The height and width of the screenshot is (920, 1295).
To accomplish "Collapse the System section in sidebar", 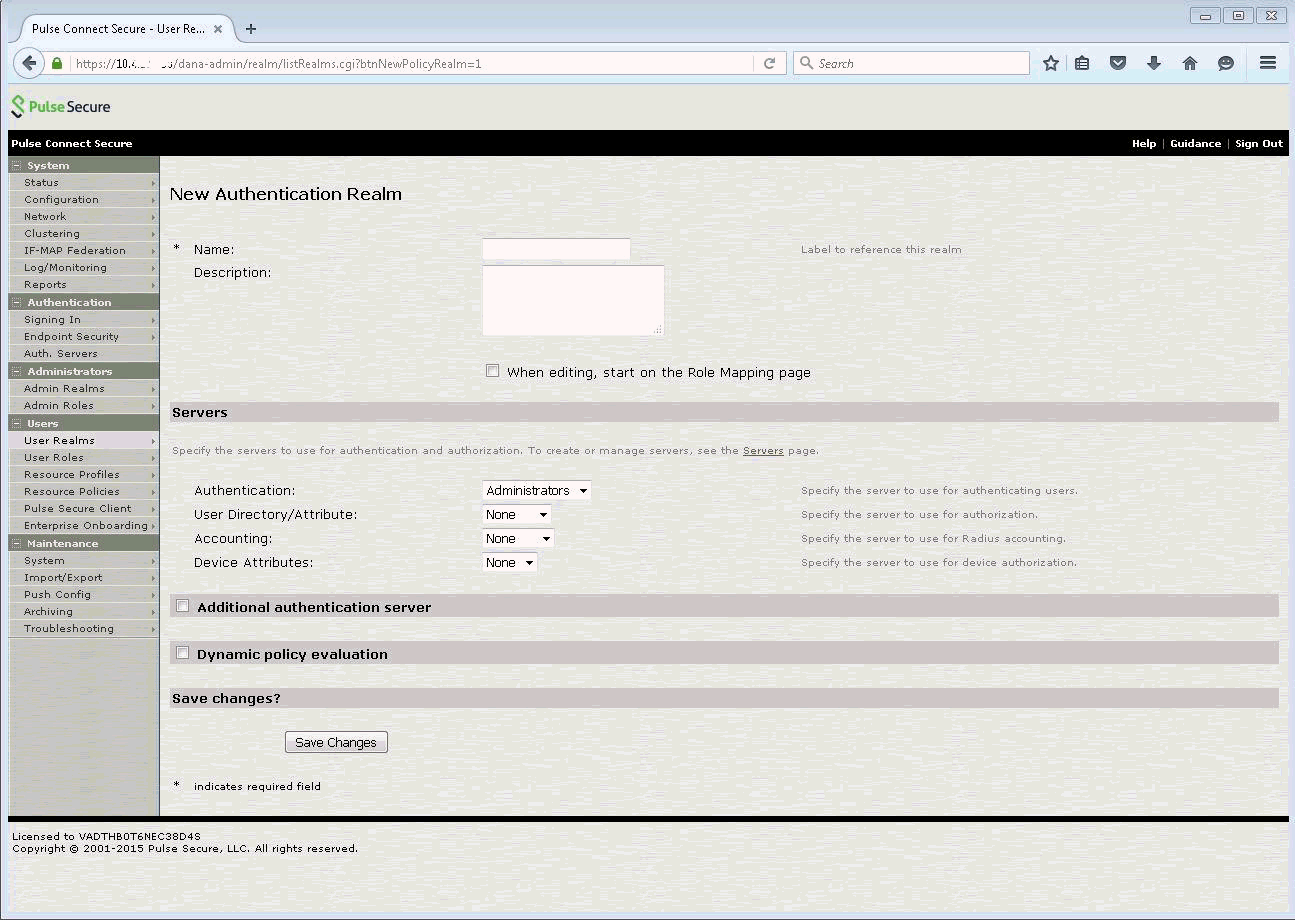I will 17,166.
